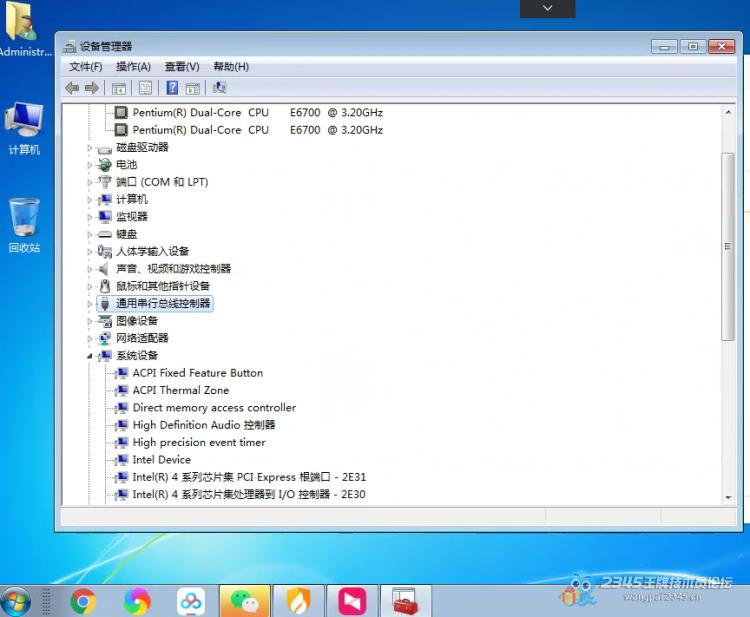This screenshot has height=617, width=750.
Task: Maximize the 设备管理器 window
Action: 693,46
